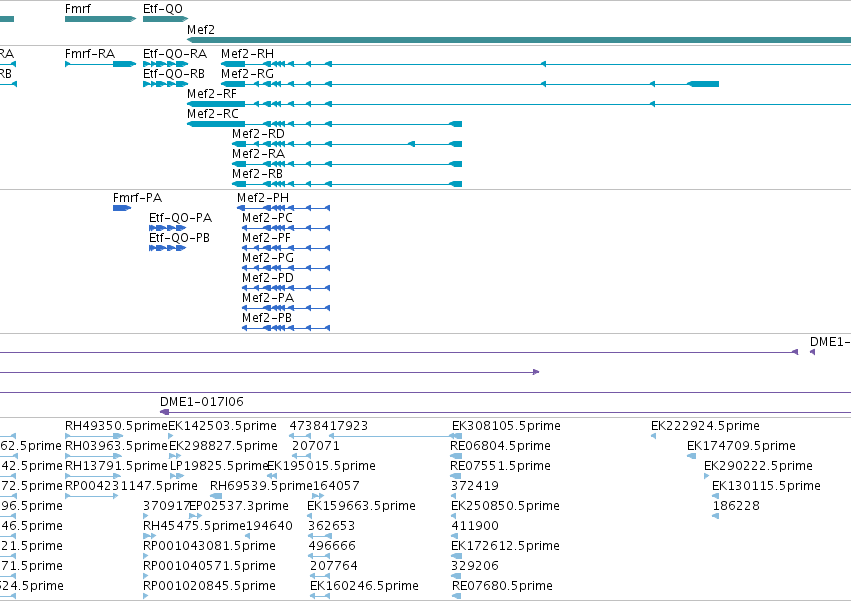The image size is (851, 601).
Task: Select the EK298827.5prime EST label
Action: pos(224,446)
